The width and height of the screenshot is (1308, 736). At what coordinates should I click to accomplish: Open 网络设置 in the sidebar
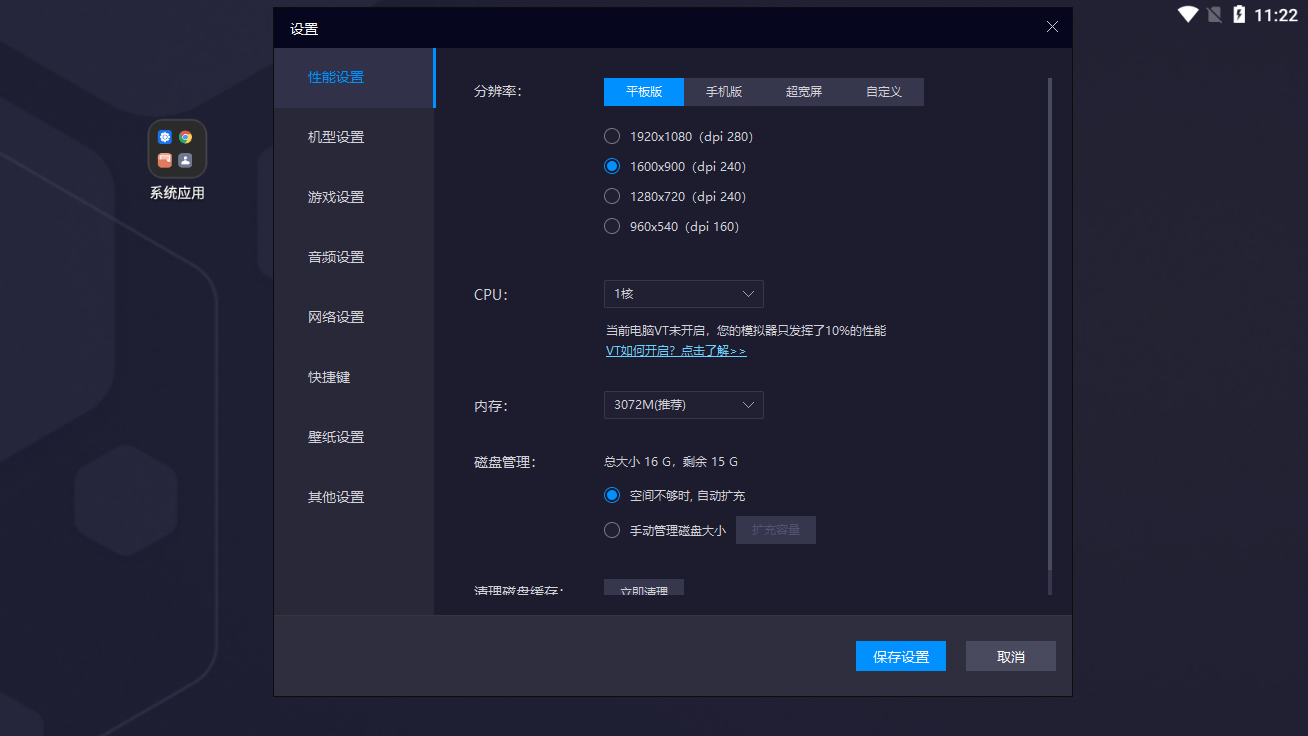point(336,317)
